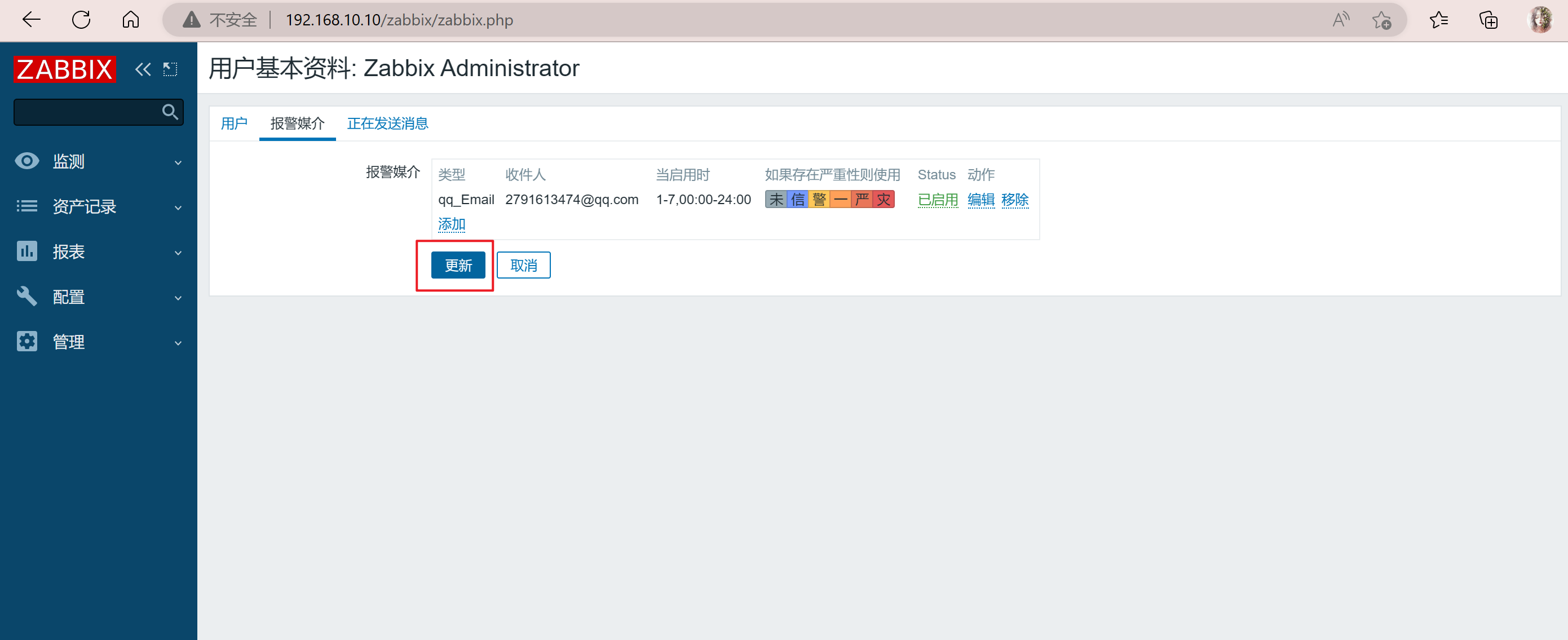Image resolution: width=1568 pixels, height=640 pixels.
Task: Open read aloud icon in address bar
Action: [x=1340, y=20]
